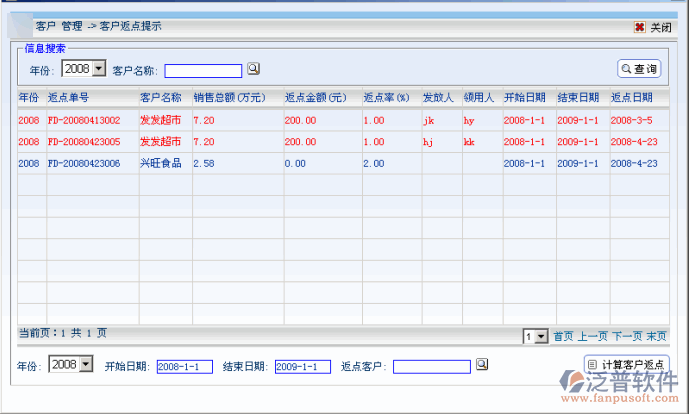The width and height of the screenshot is (689, 414).
Task: Go to 下一页 next page
Action: [627, 337]
